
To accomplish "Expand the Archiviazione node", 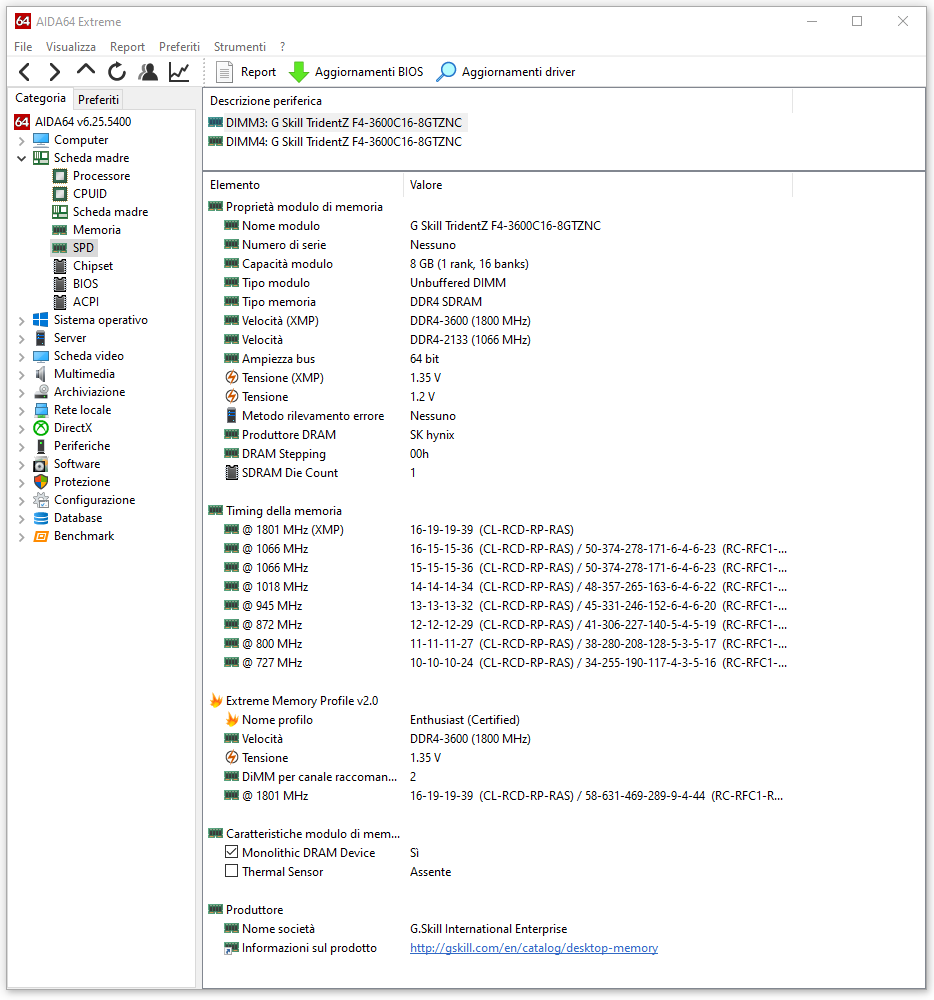I will pyautogui.click(x=22, y=392).
